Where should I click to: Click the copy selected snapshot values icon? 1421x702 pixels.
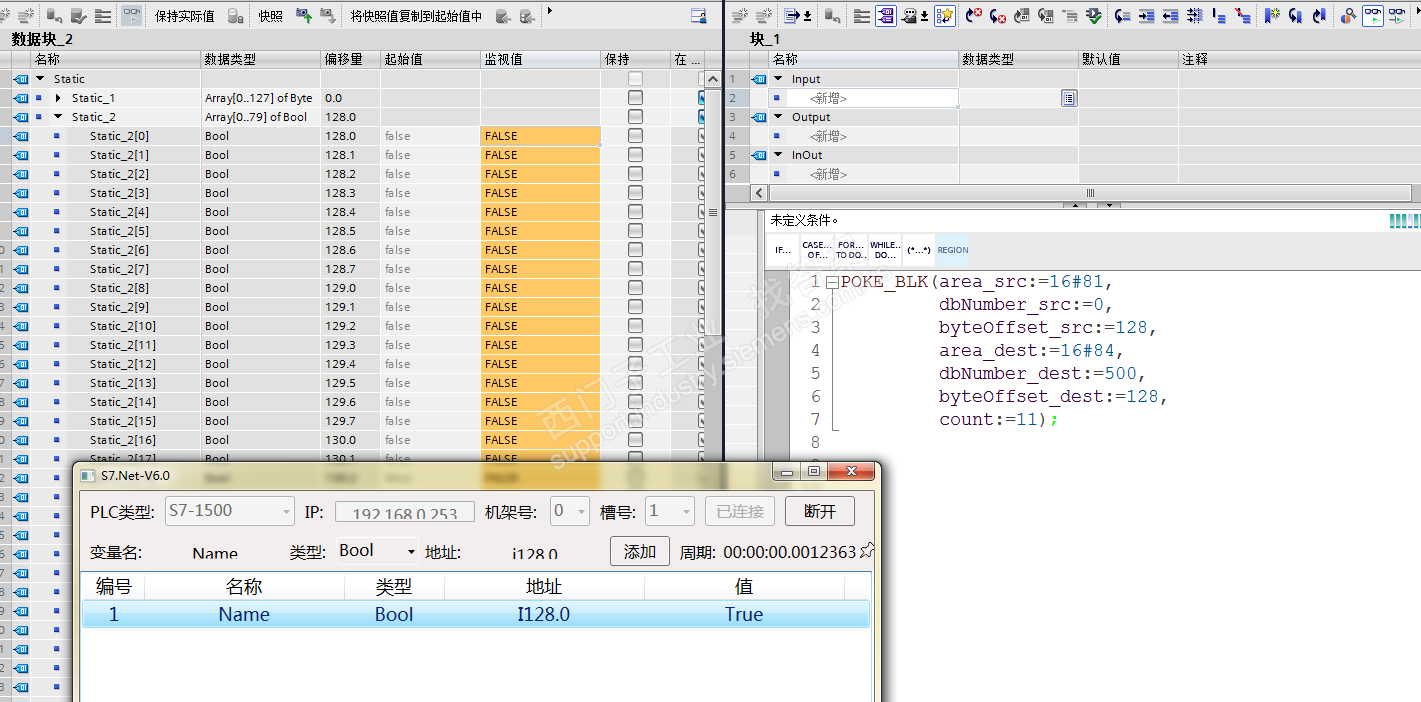tap(528, 15)
